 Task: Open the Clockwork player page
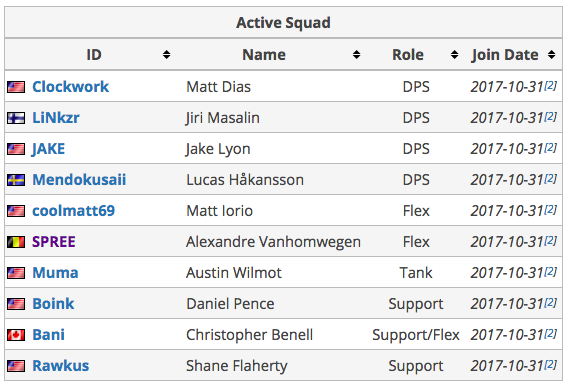point(70,87)
